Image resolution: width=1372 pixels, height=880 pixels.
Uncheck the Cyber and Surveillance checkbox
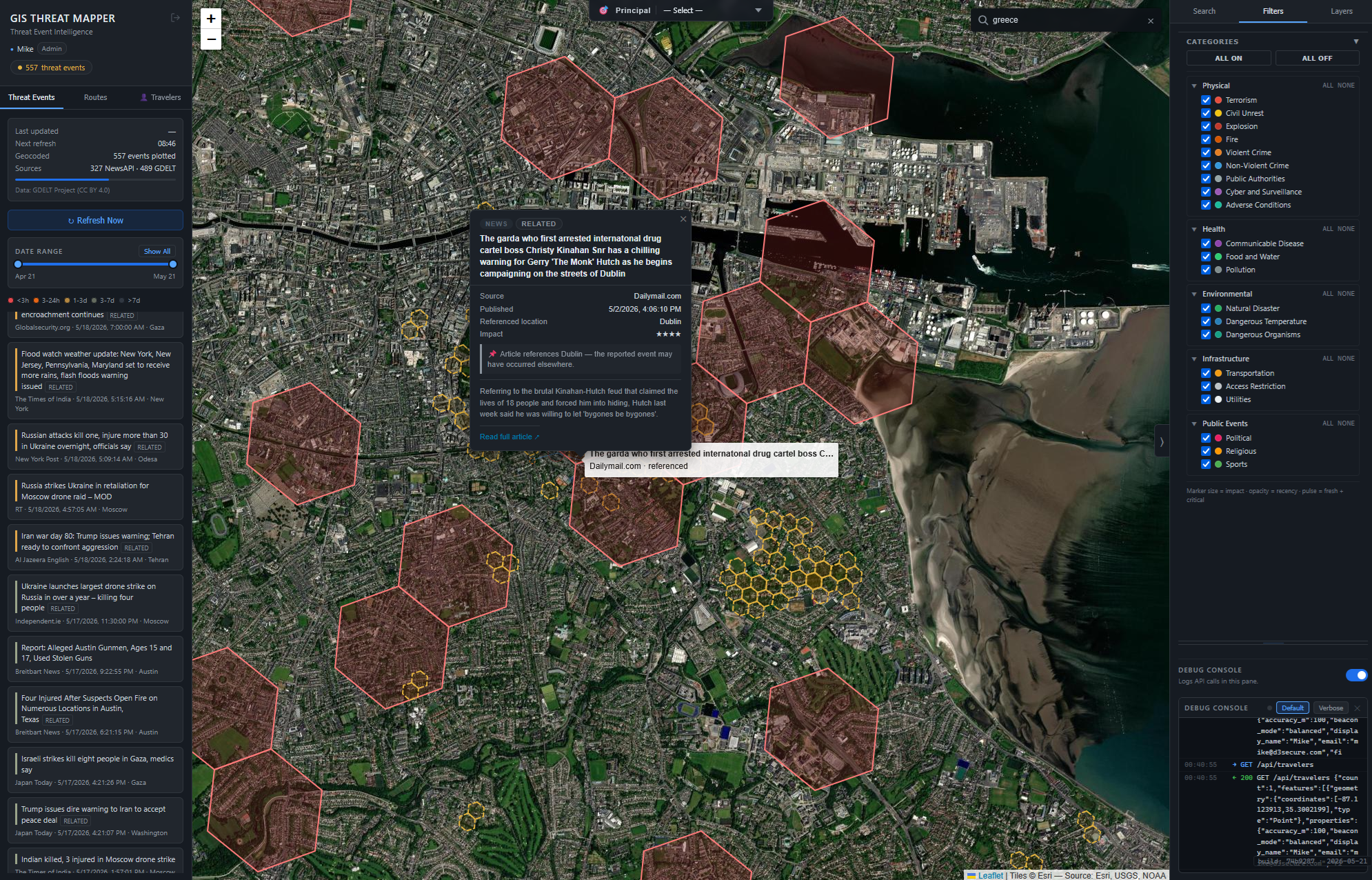click(1206, 192)
